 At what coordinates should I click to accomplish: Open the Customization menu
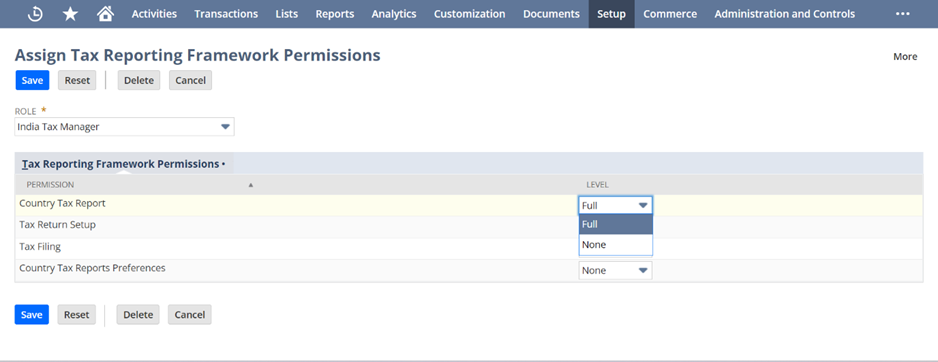pyautogui.click(x=470, y=14)
